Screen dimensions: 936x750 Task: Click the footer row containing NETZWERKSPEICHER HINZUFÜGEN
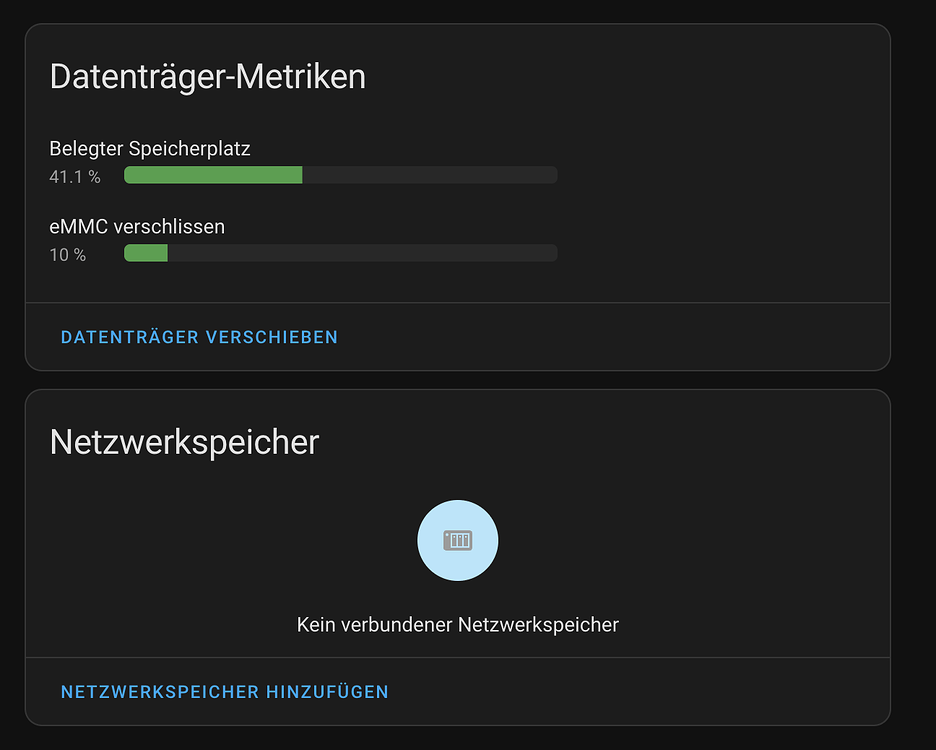click(x=458, y=691)
